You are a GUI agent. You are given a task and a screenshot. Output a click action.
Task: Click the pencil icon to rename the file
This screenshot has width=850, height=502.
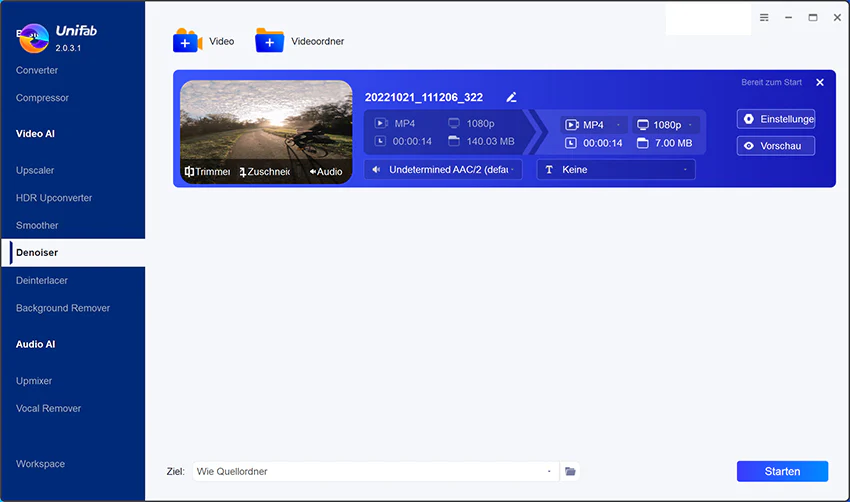pos(511,97)
